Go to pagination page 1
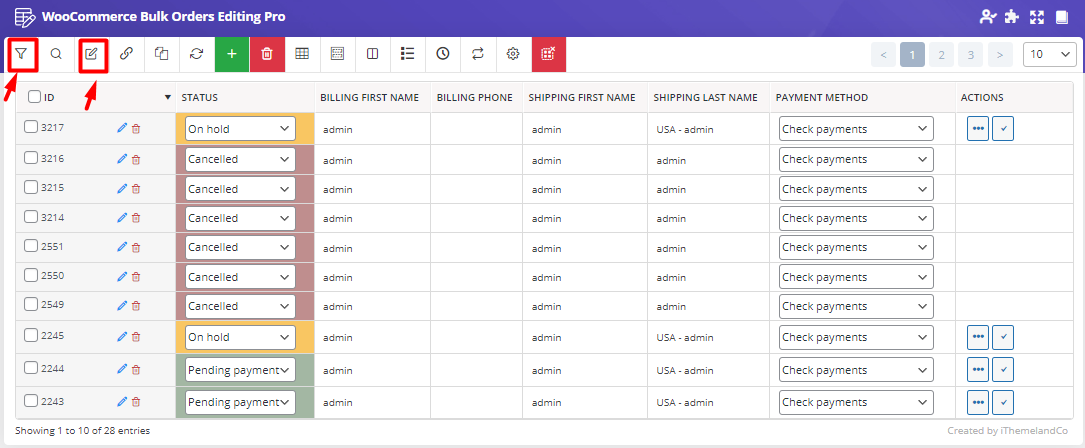1085x448 pixels. point(913,54)
